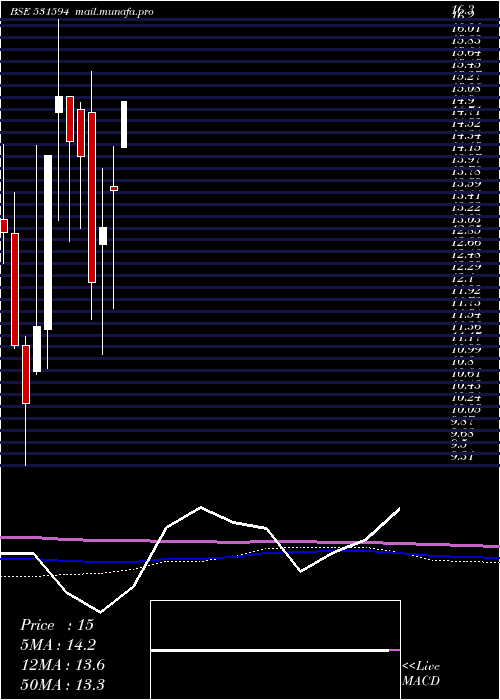This screenshot has width=500, height=700.
Task: Click the tiny red candle near 13.59
Action: click(114, 188)
